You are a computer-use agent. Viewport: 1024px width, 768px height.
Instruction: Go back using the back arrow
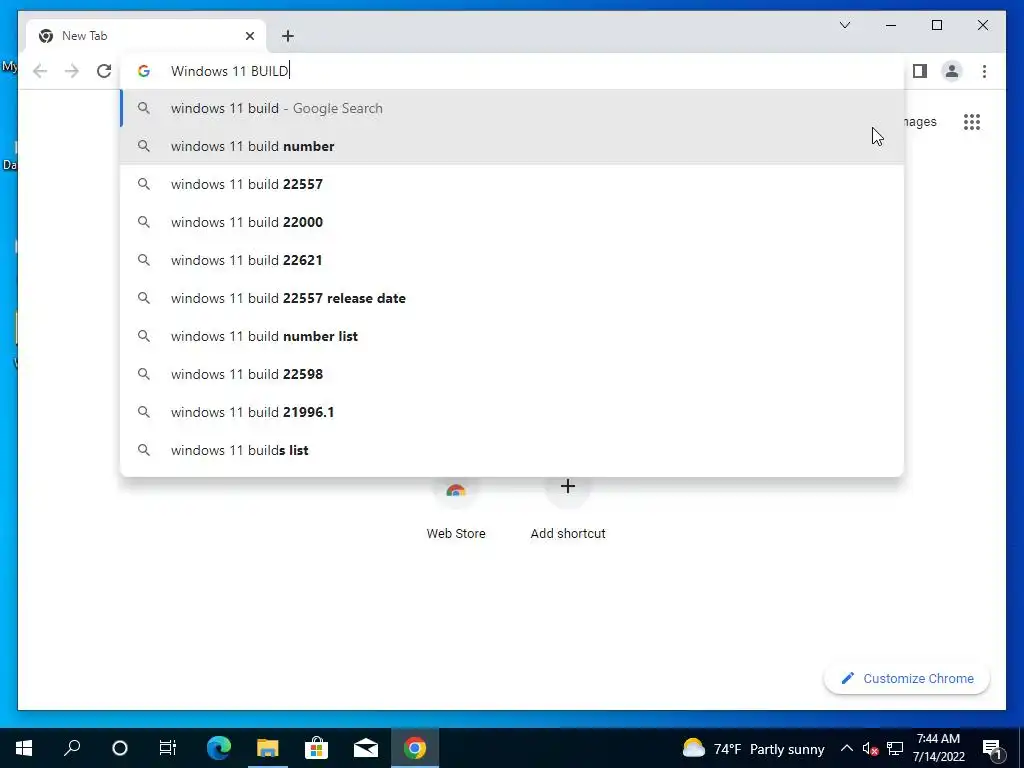pos(40,71)
